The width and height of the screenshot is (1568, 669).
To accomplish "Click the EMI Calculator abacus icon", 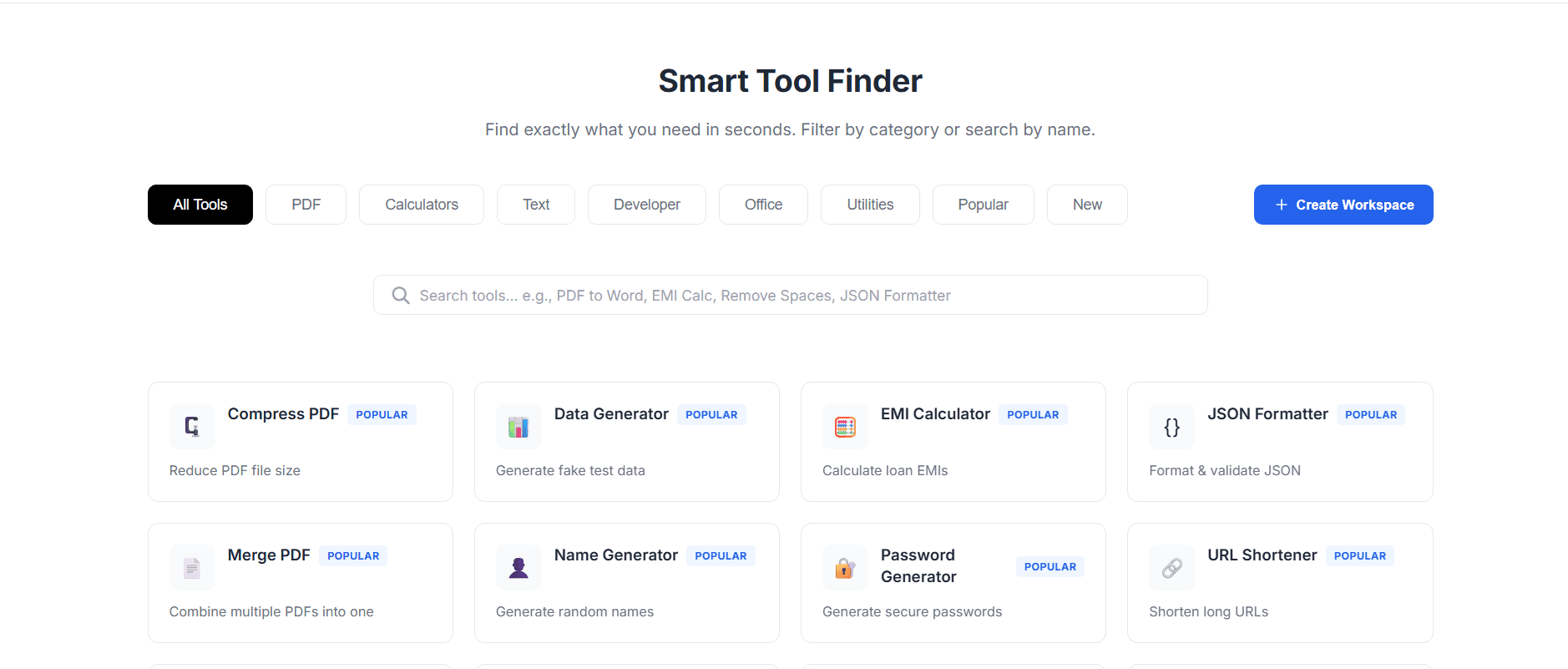I will (x=844, y=426).
